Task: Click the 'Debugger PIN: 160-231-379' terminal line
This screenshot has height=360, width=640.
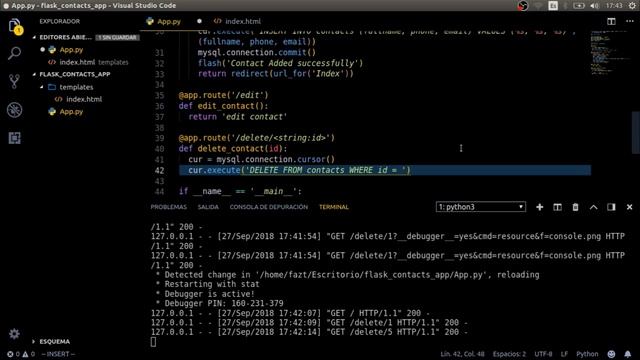Action: click(220, 303)
